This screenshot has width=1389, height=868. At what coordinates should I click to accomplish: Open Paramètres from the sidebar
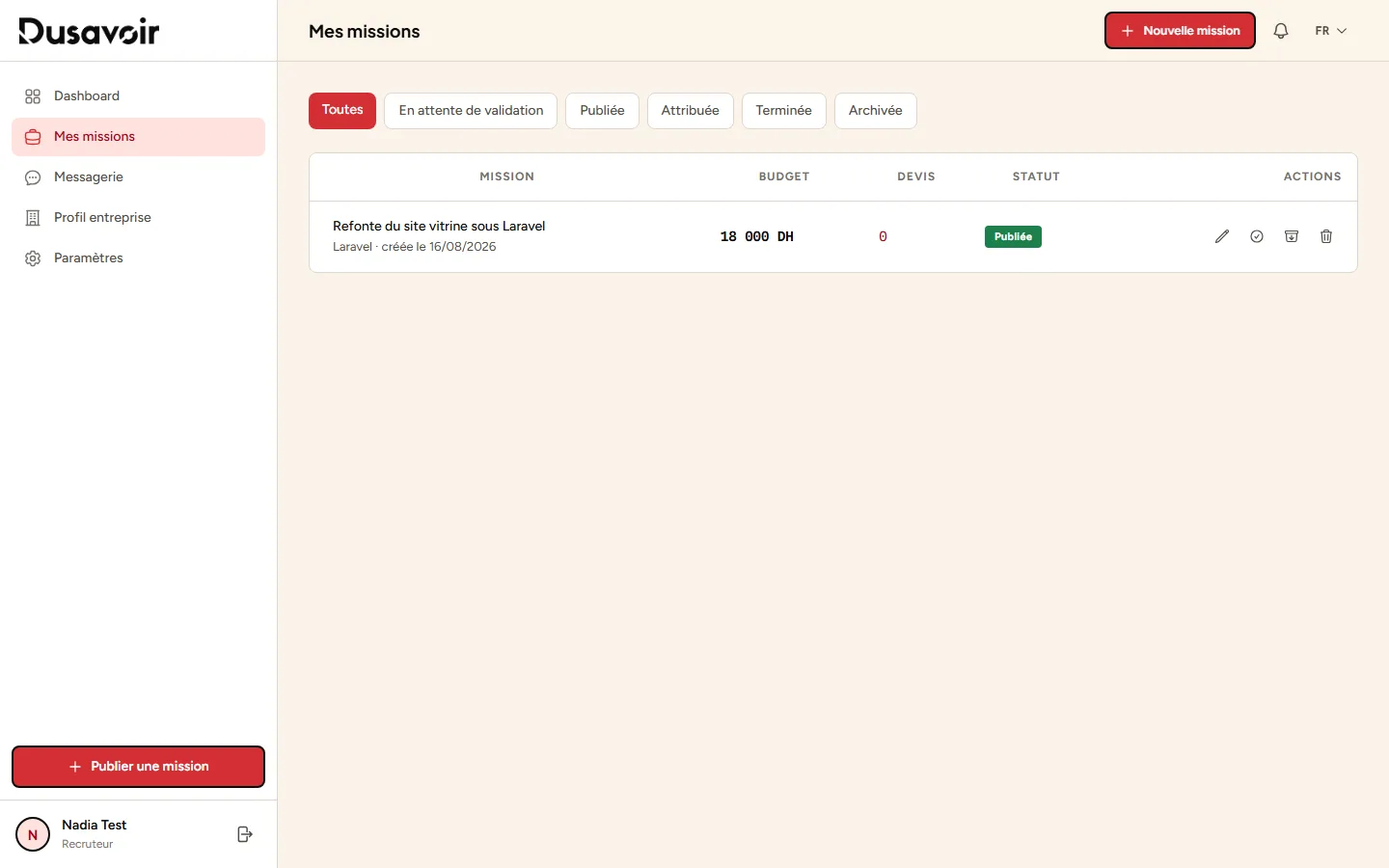click(138, 258)
